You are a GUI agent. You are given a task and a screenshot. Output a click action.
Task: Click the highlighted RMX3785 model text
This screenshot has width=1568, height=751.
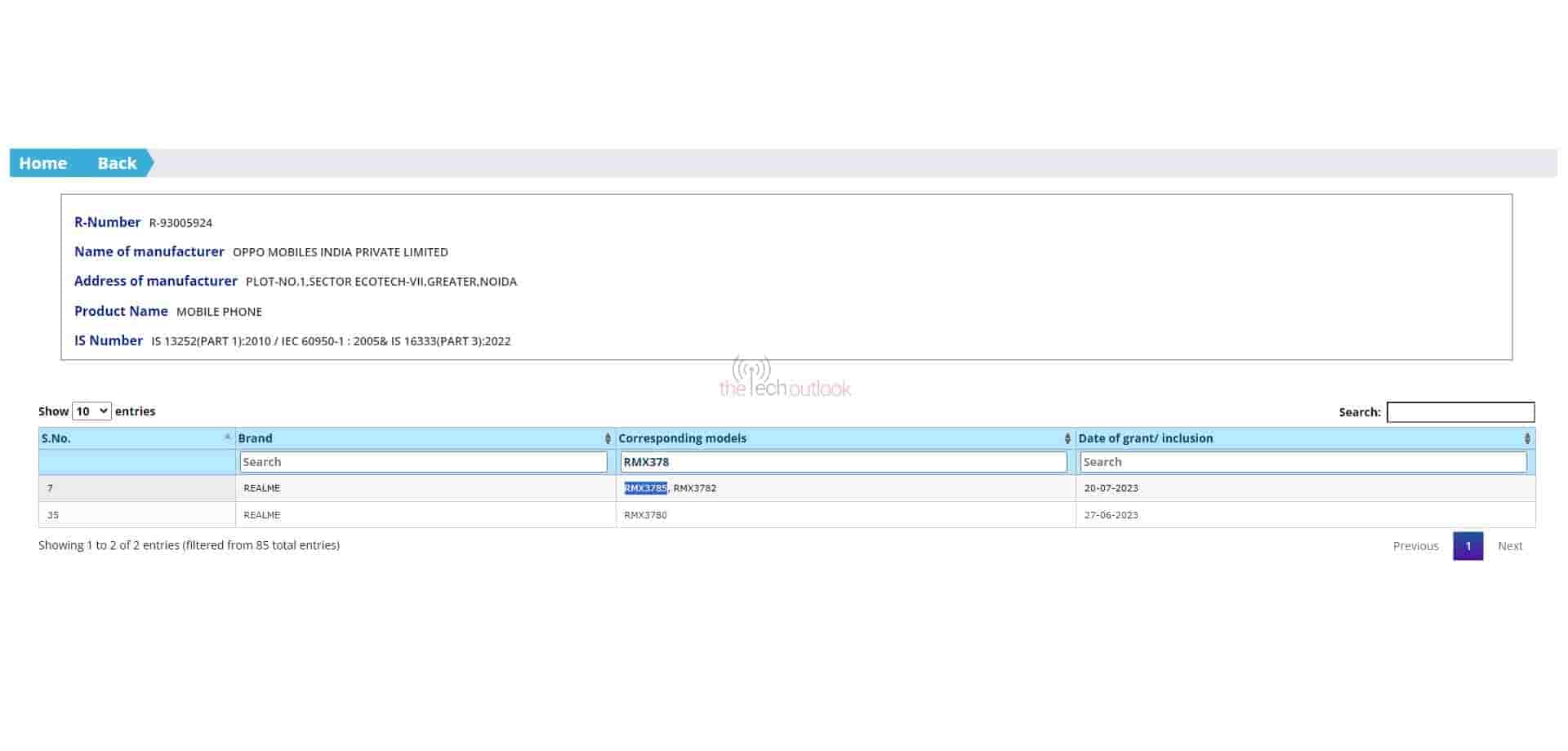645,488
